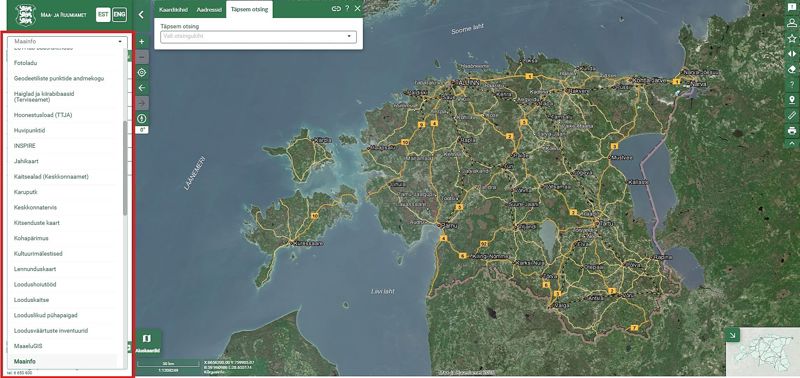Viewport: 800px width, 378px height.
Task: Open the feedback speech bubble icon
Action: pos(792,7)
